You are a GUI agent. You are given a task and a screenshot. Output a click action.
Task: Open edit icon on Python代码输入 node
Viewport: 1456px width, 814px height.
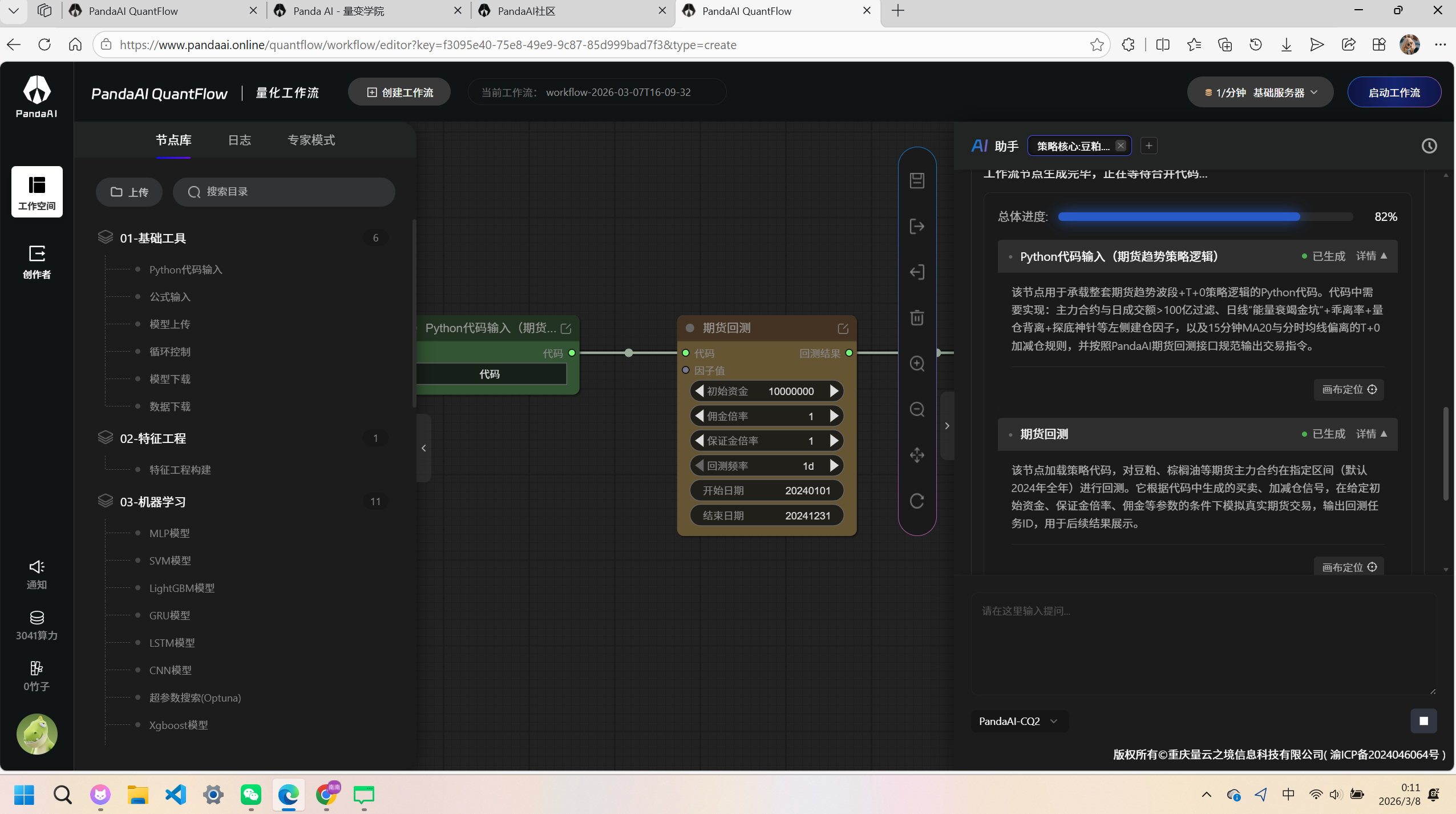tap(566, 328)
